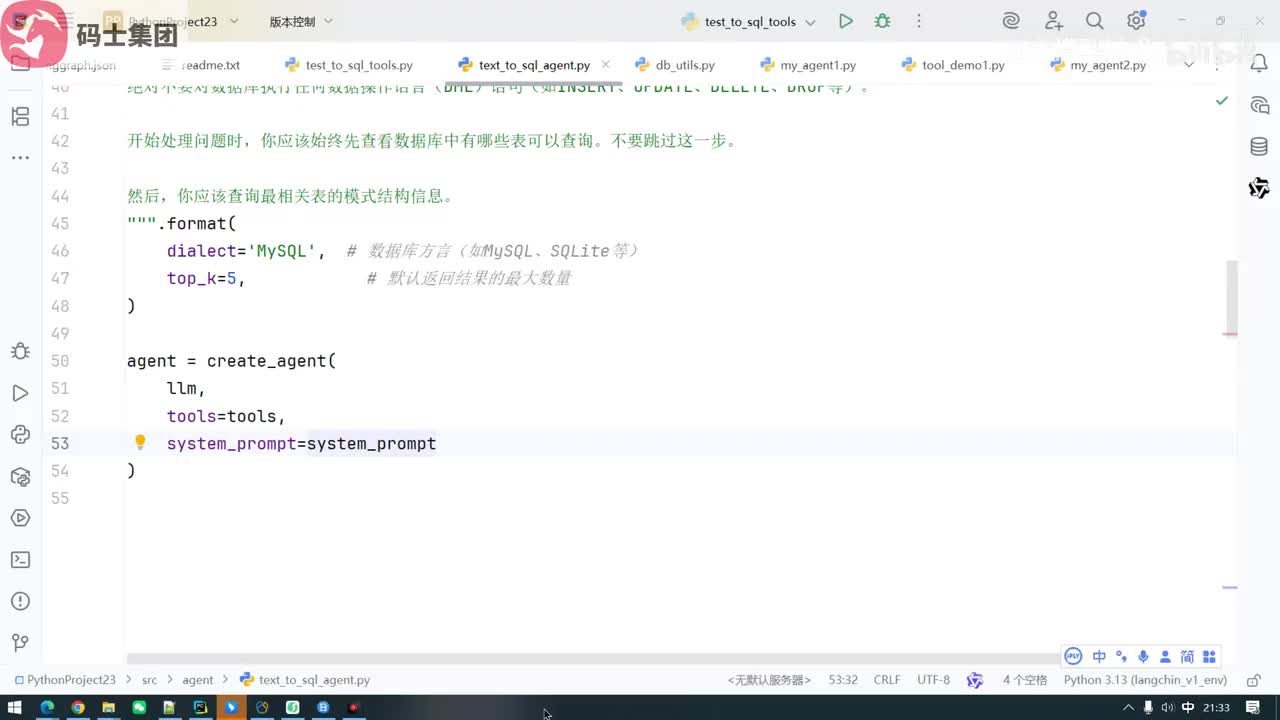This screenshot has width=1280, height=720.
Task: Open the Python Console tool window
Action: [20, 434]
